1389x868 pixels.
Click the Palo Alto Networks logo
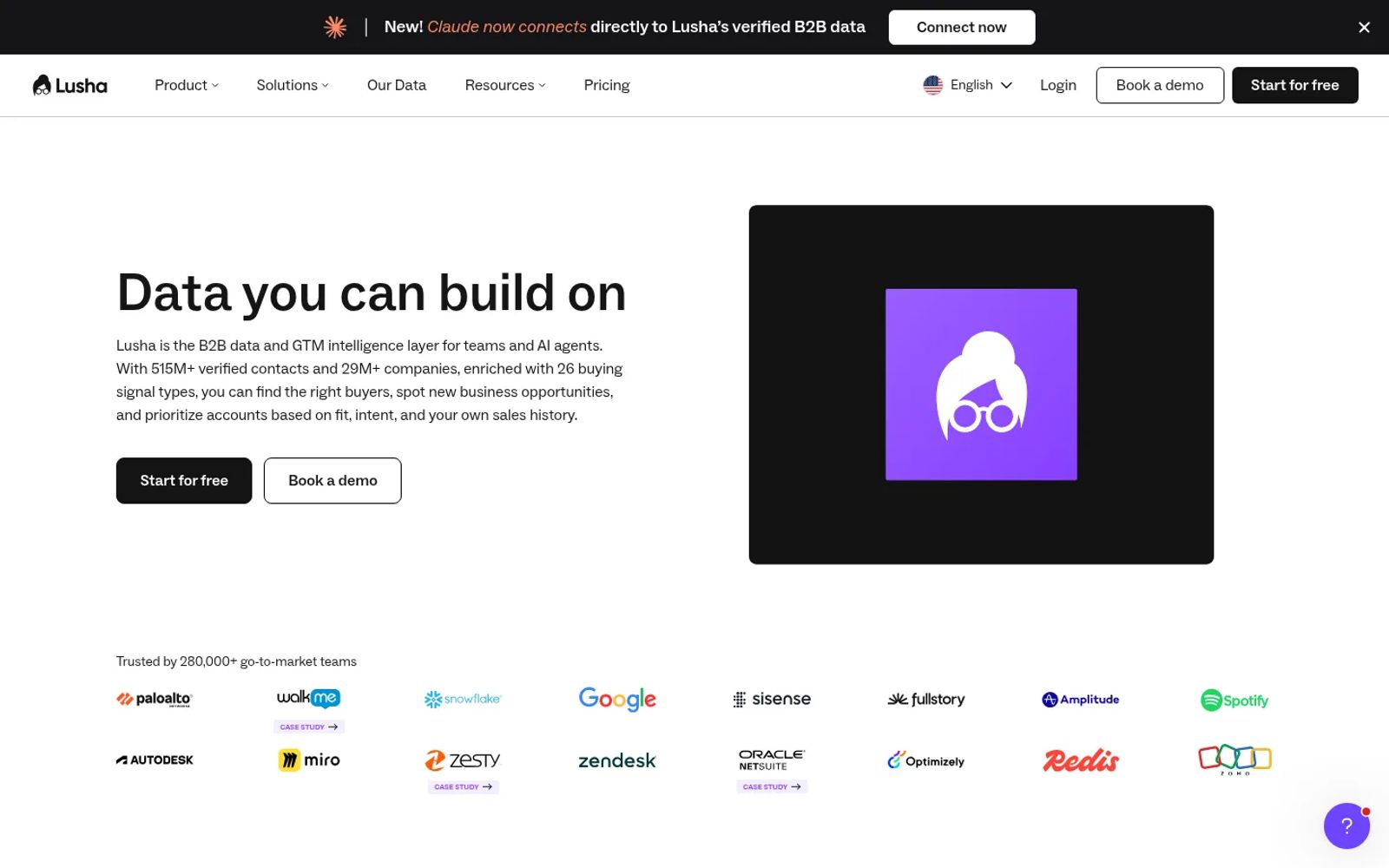coord(155,699)
